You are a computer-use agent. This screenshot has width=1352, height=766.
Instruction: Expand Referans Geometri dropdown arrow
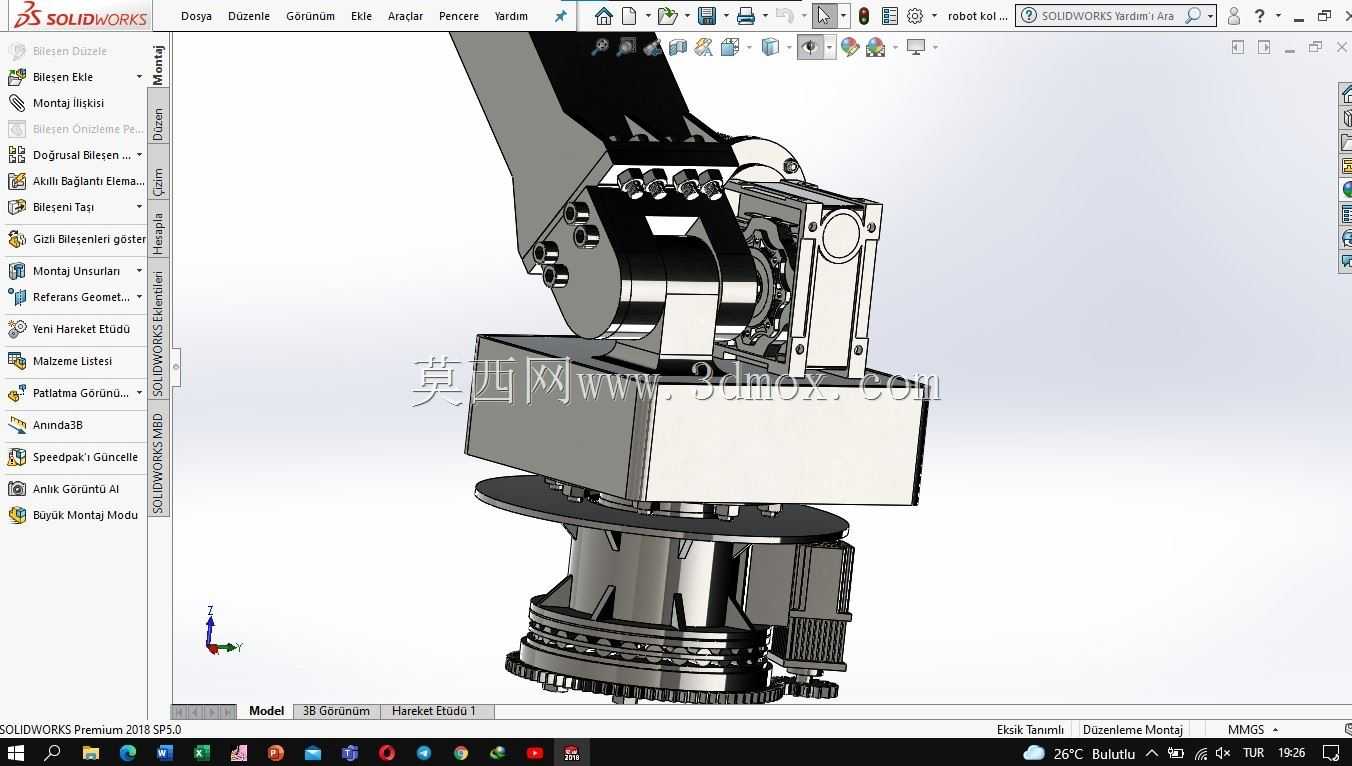pos(139,297)
